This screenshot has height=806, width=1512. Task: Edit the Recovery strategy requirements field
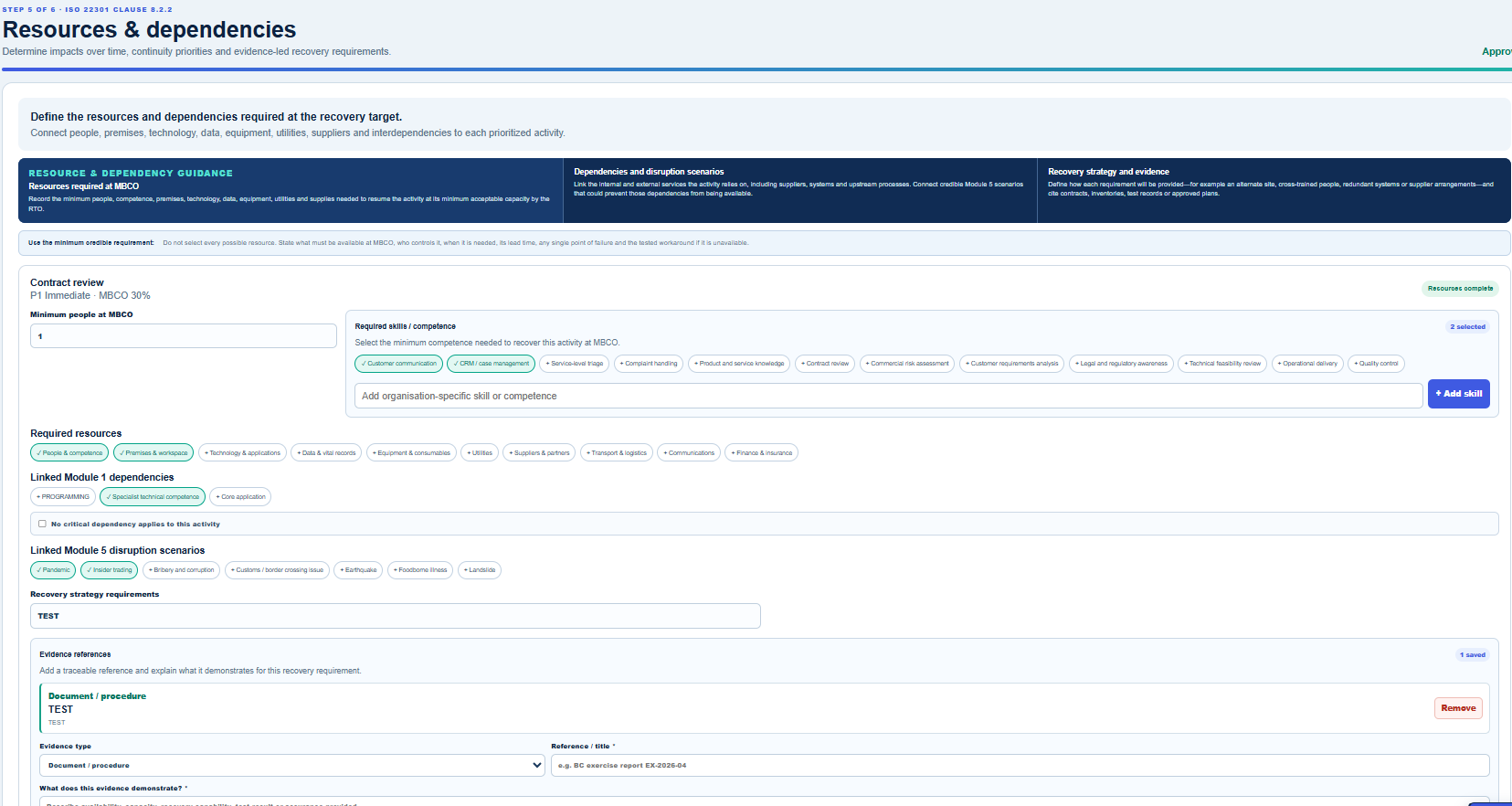tap(395, 616)
